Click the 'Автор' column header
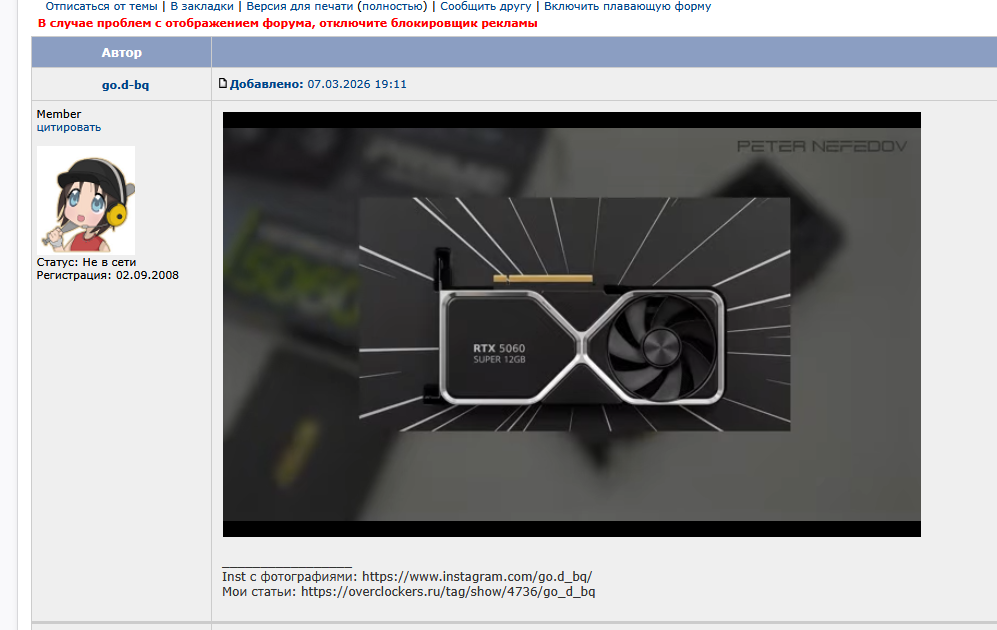Viewport: 997px width, 630px height. [121, 53]
